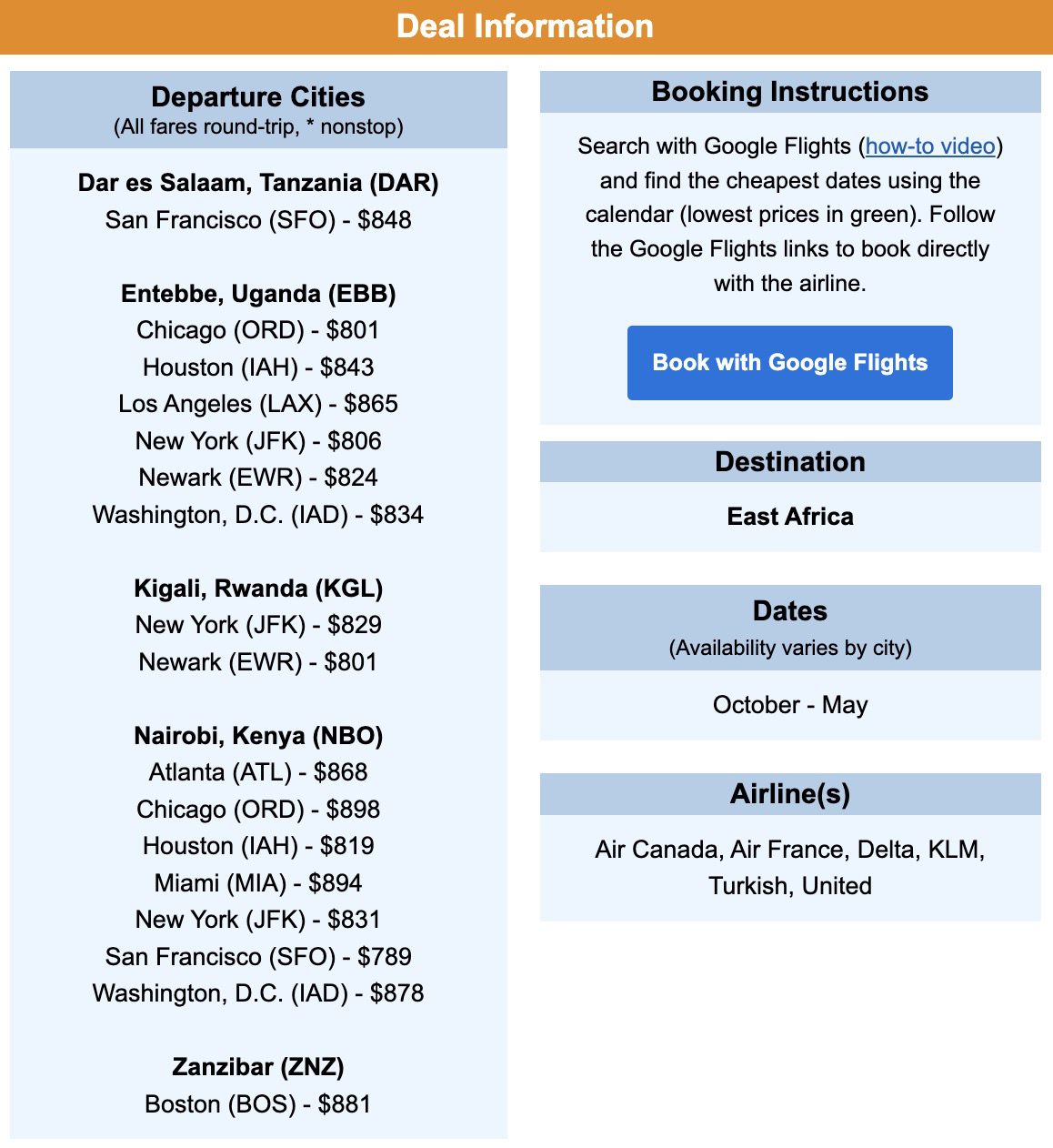Screen dimensions: 1053x1148
Task: Click the Atlanta $868 fare to Nairobi
Action: coord(258,771)
